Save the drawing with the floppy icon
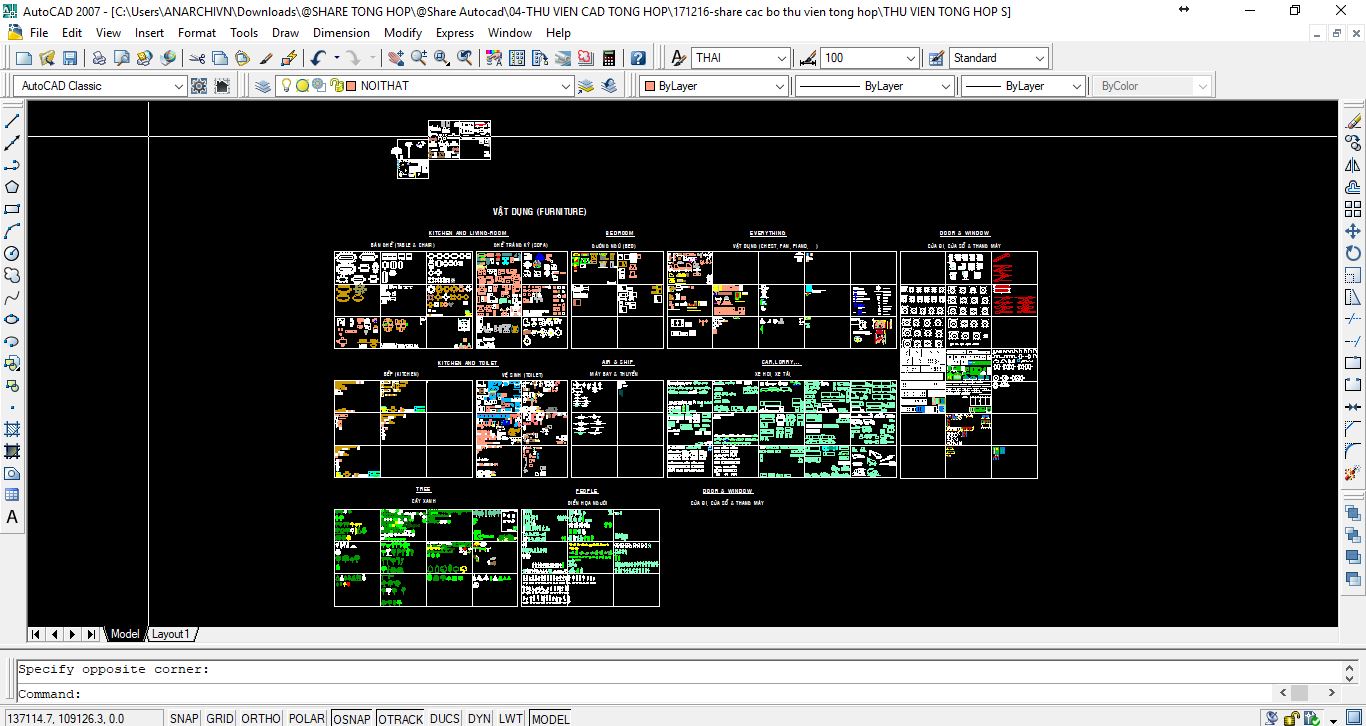 (70, 58)
